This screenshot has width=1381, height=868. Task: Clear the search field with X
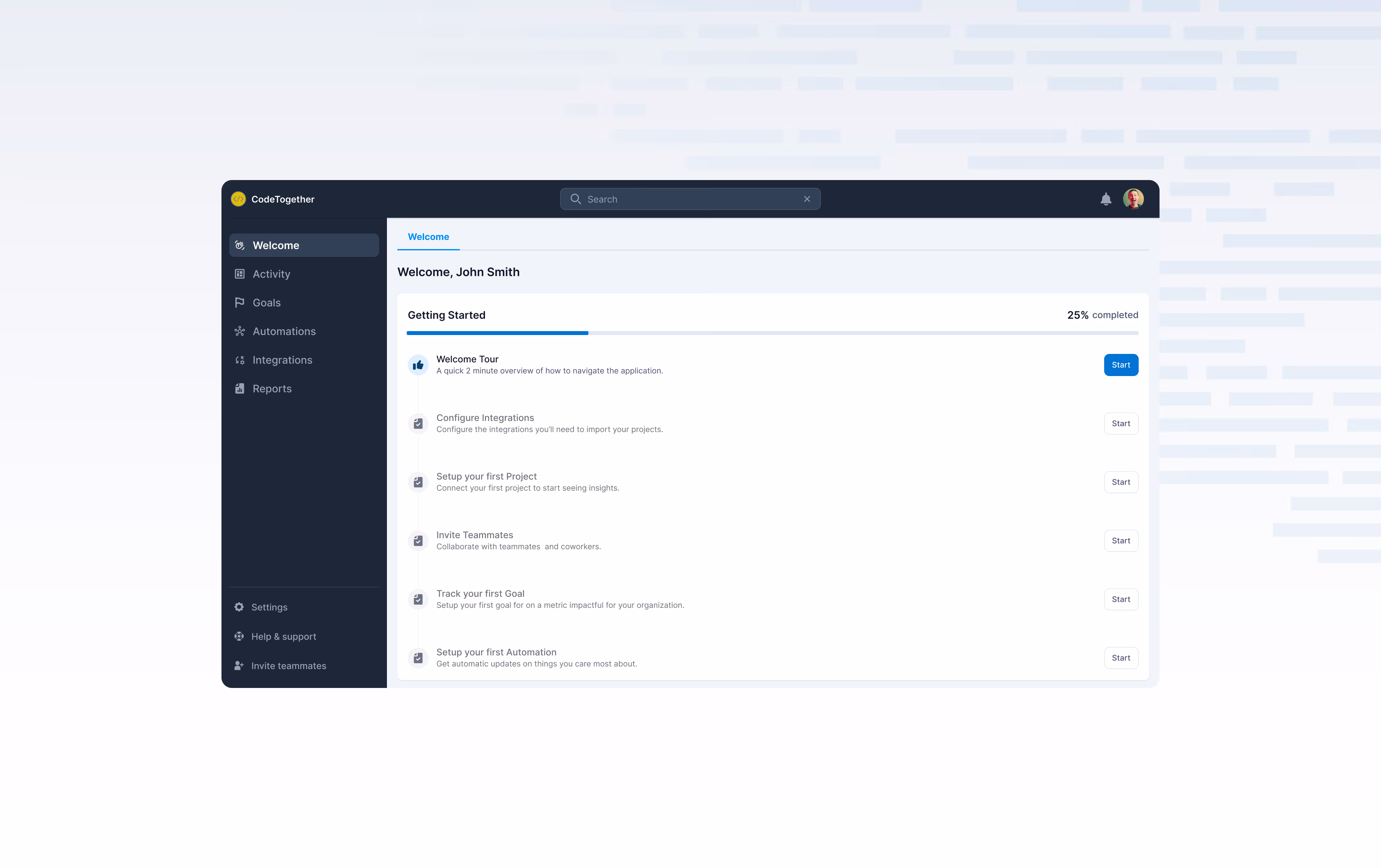pos(807,199)
